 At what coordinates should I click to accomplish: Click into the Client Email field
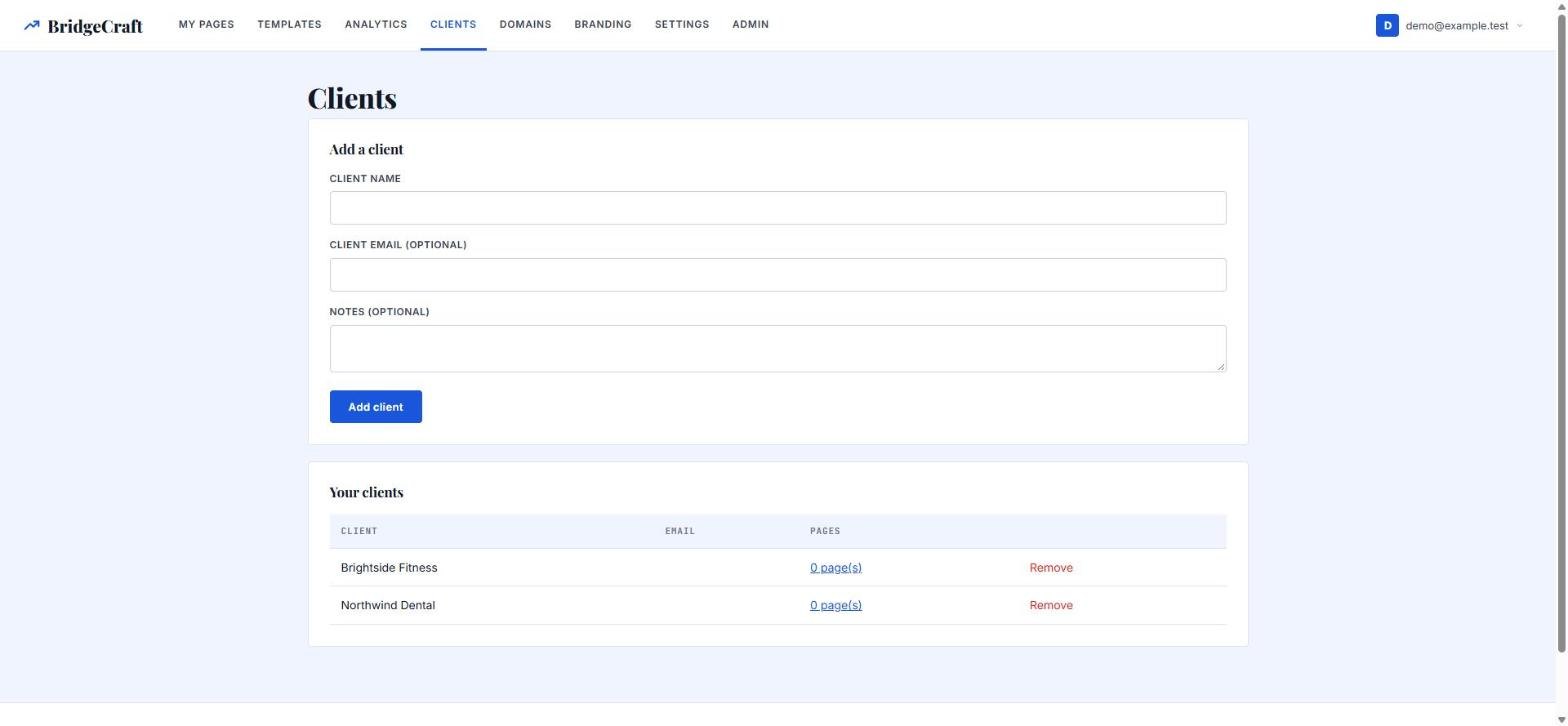[x=778, y=275]
